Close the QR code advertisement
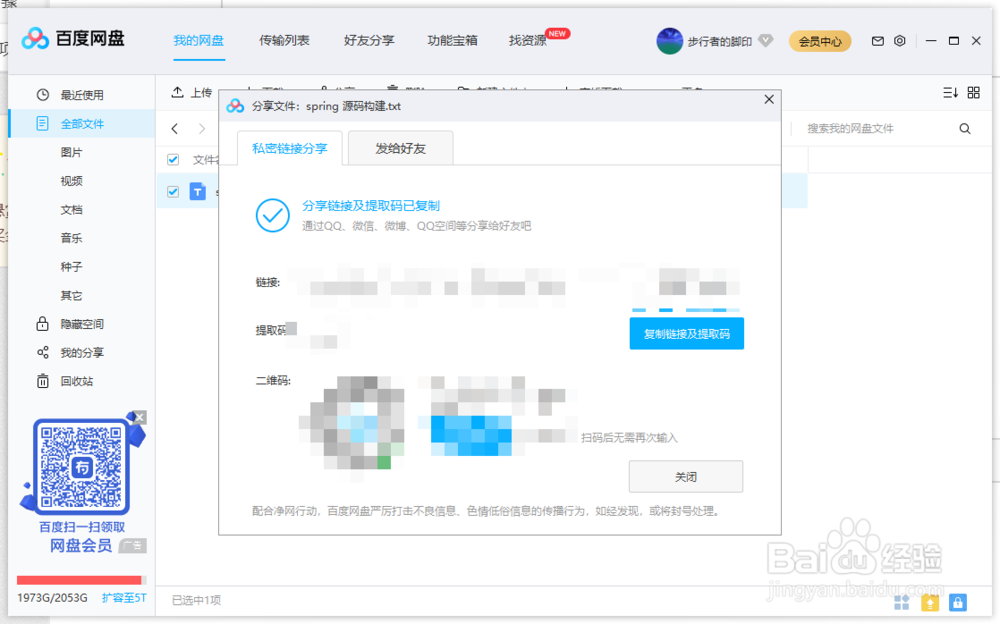 (x=140, y=417)
